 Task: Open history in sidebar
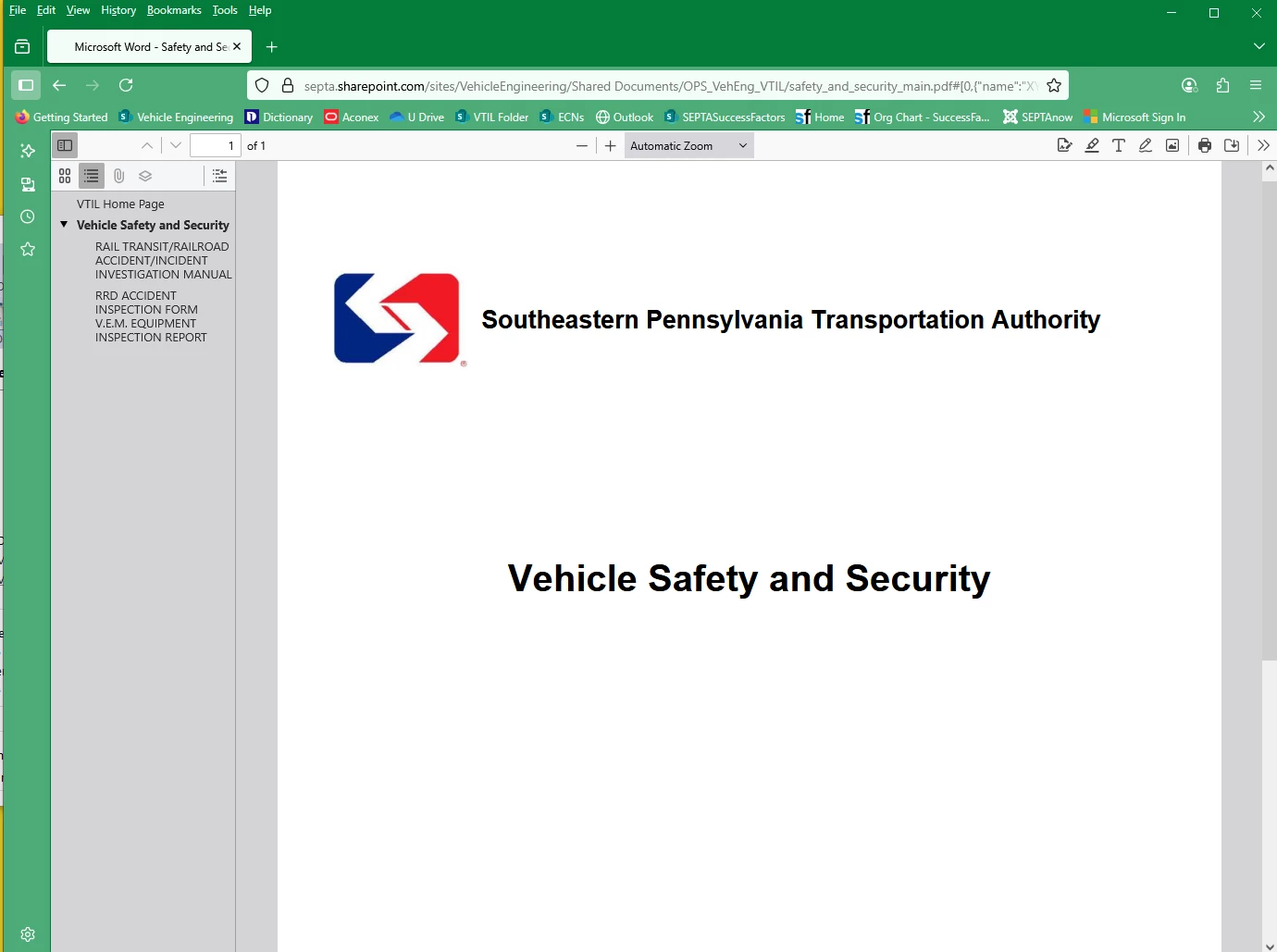coord(28,216)
